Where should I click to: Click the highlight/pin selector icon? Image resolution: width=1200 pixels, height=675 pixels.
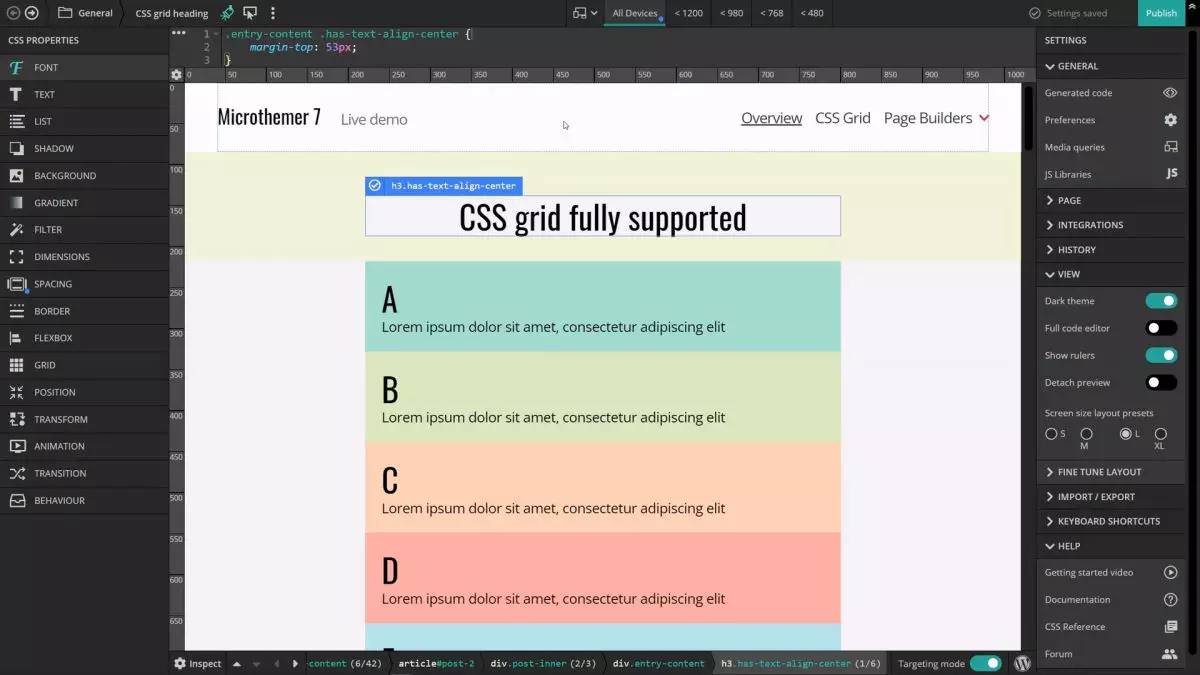(227, 13)
